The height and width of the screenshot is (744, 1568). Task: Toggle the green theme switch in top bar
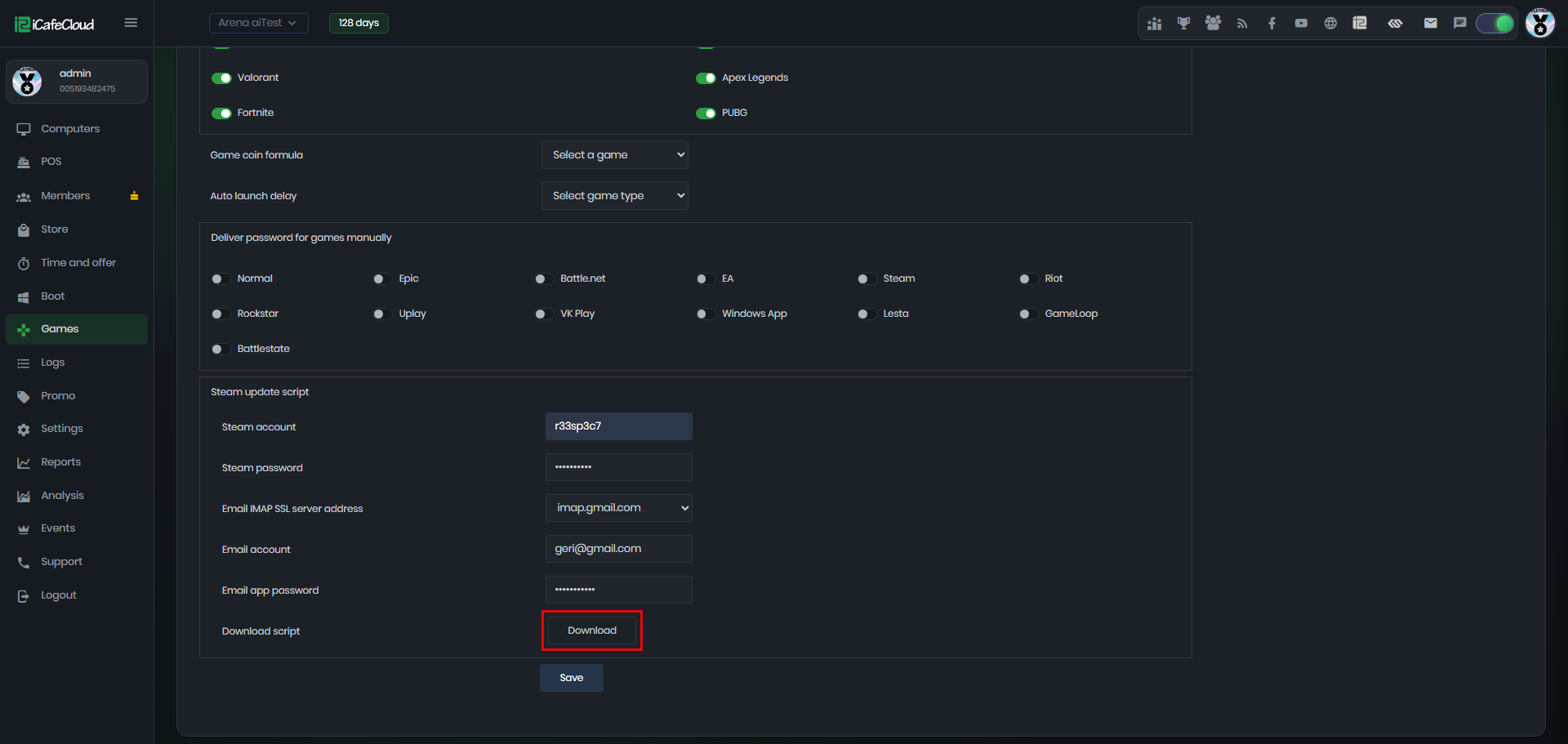tap(1495, 24)
